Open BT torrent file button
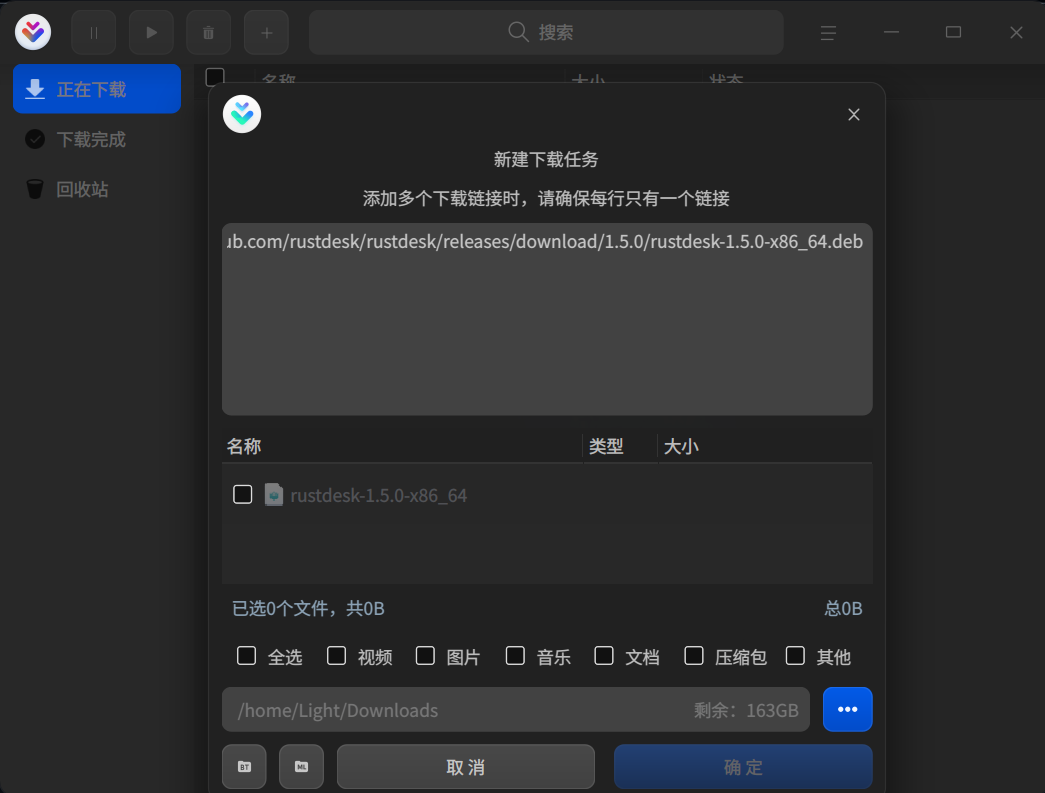Screen dimensions: 1045x793 245,766
